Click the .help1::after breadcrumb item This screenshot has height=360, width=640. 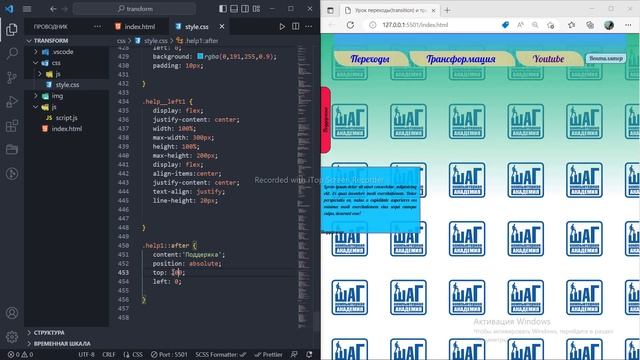(x=198, y=41)
